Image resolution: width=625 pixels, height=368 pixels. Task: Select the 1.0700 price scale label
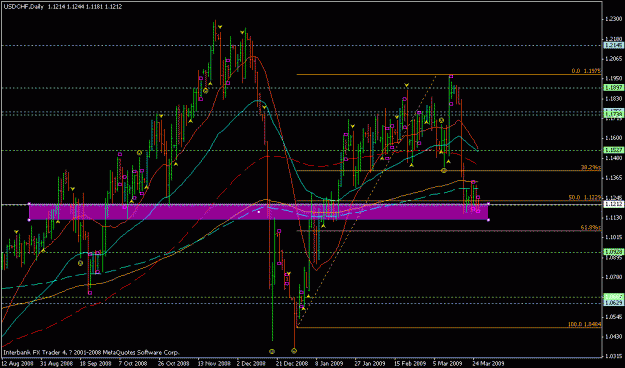tap(614, 277)
